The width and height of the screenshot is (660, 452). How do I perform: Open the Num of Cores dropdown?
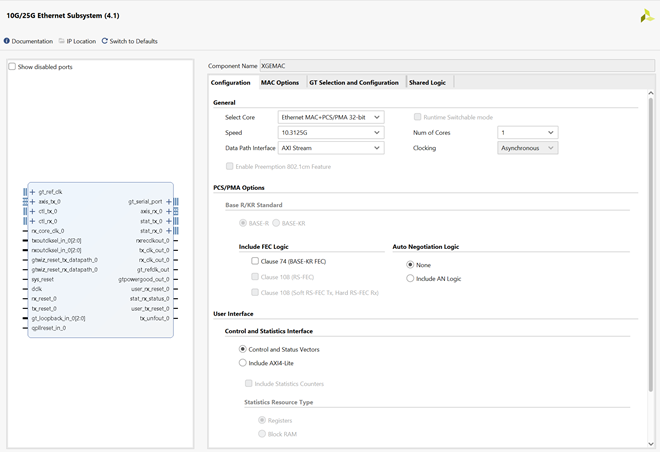(x=527, y=133)
